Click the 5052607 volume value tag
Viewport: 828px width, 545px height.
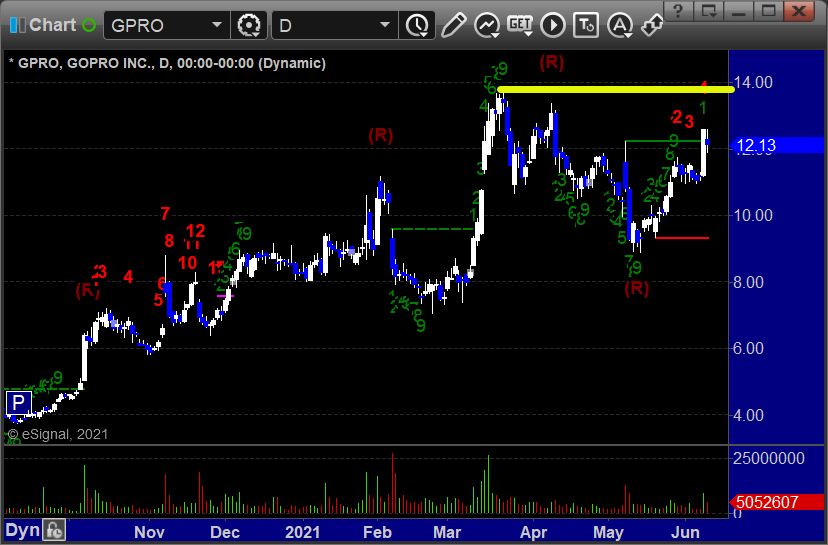click(x=776, y=502)
